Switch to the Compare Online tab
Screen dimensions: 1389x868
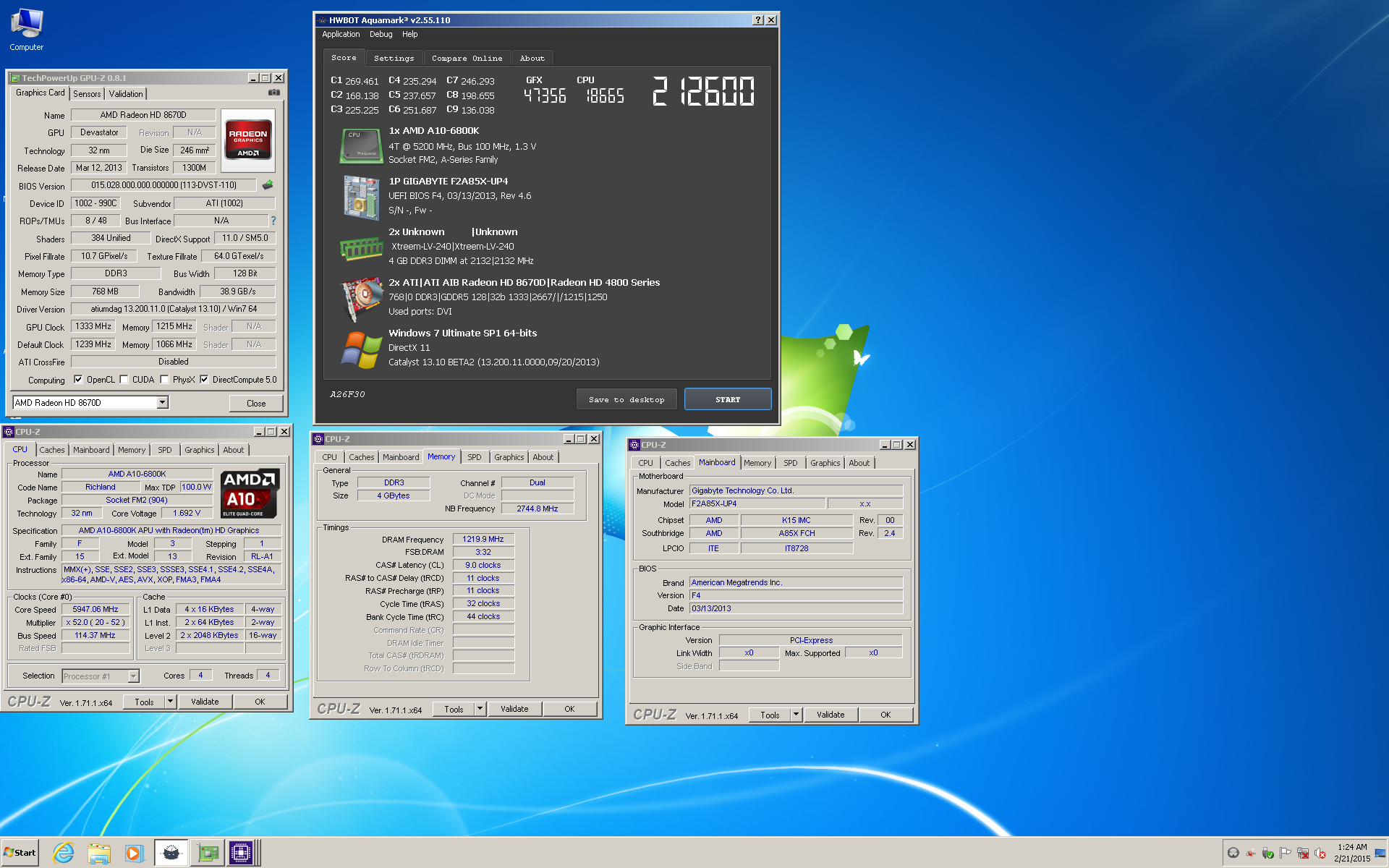point(467,58)
